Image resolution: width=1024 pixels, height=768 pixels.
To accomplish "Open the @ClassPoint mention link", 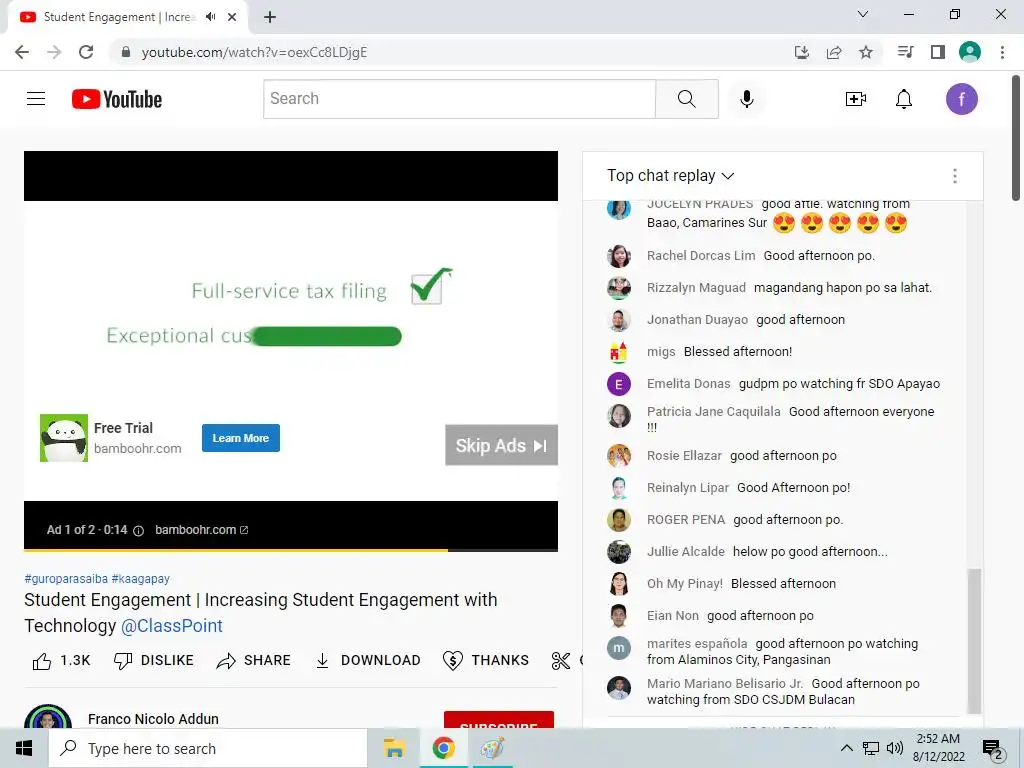I will coord(172,626).
